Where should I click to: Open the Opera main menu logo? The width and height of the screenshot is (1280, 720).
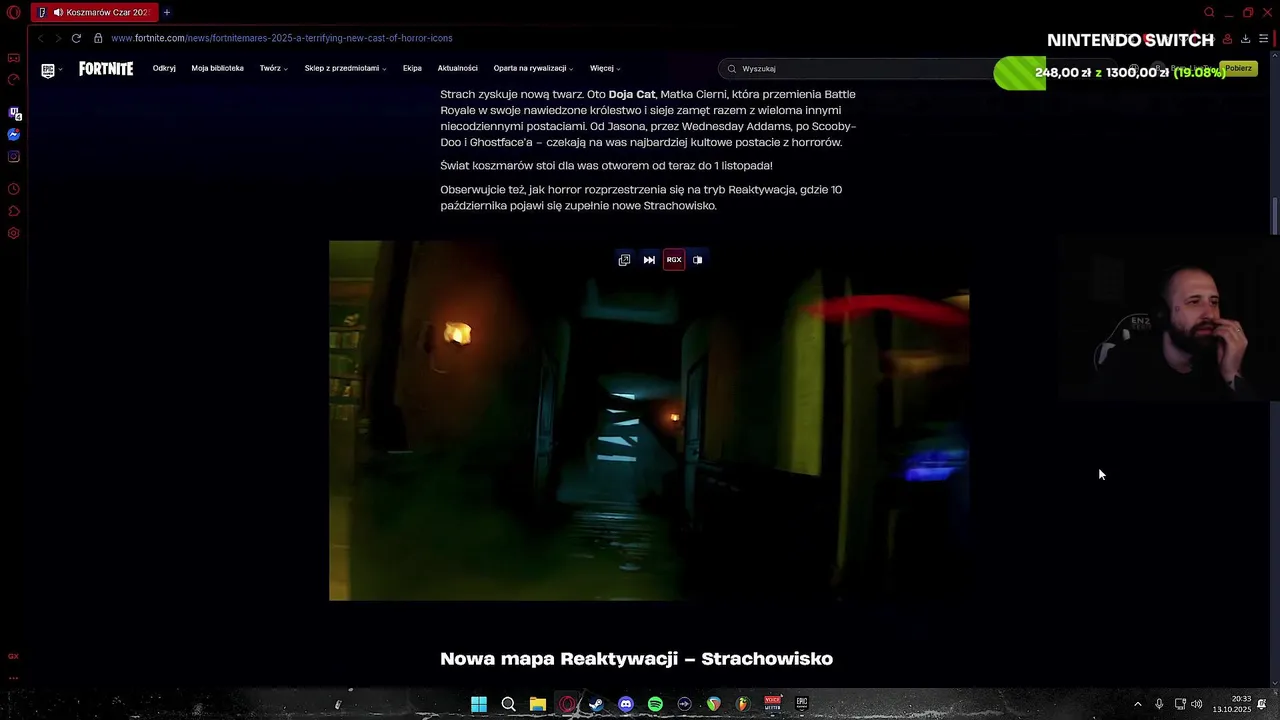click(x=14, y=12)
